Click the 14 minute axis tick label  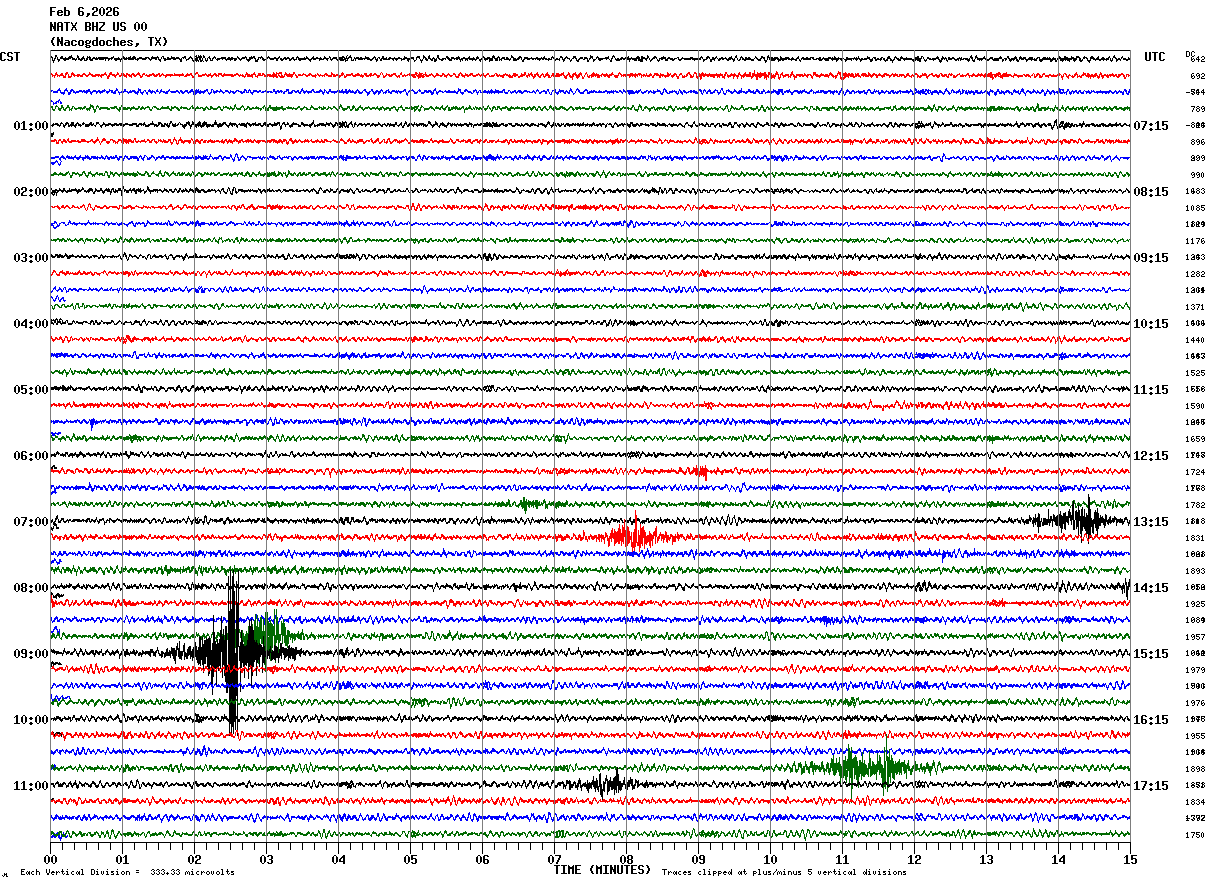click(1058, 859)
